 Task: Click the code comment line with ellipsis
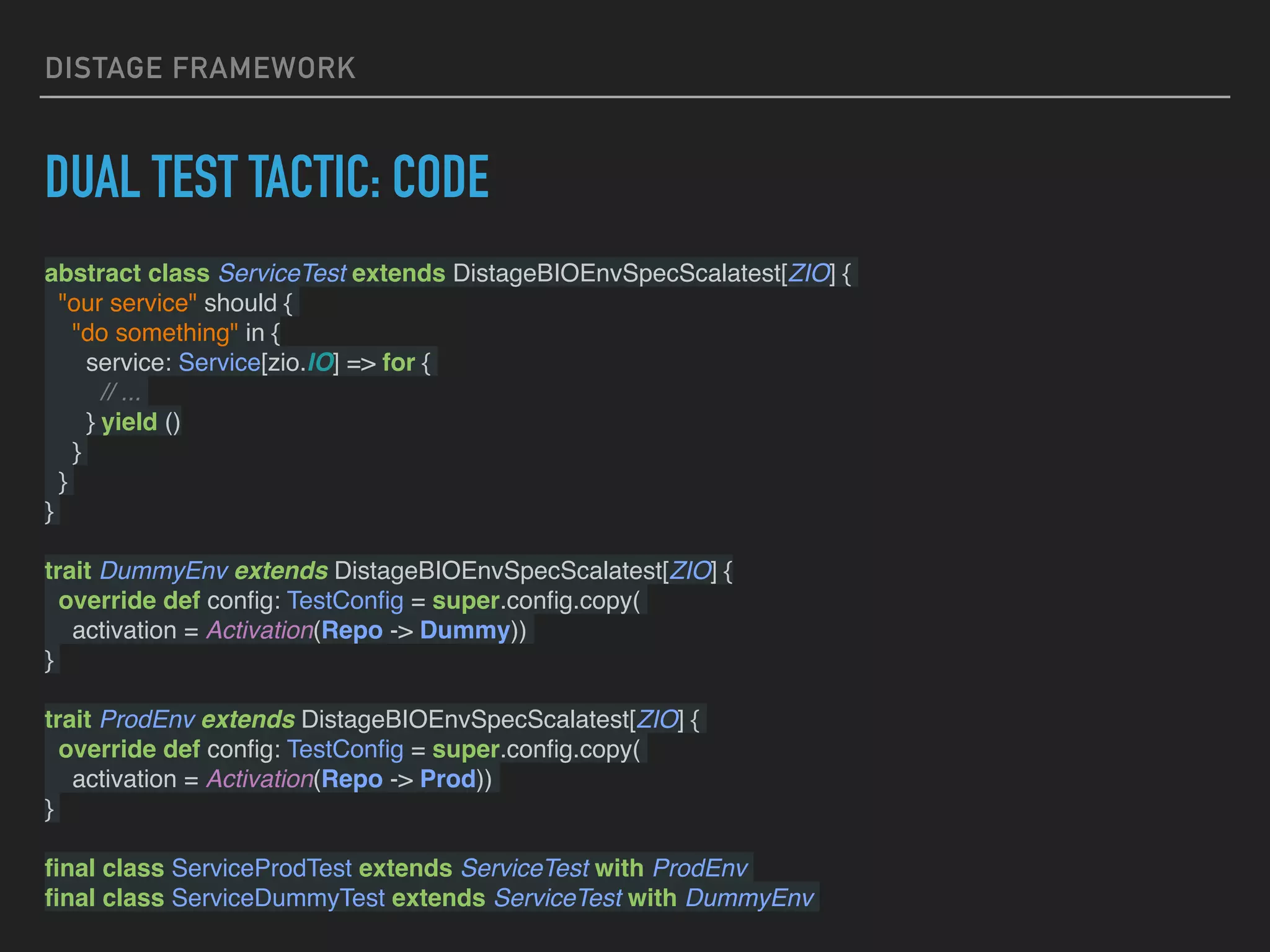[x=120, y=392]
